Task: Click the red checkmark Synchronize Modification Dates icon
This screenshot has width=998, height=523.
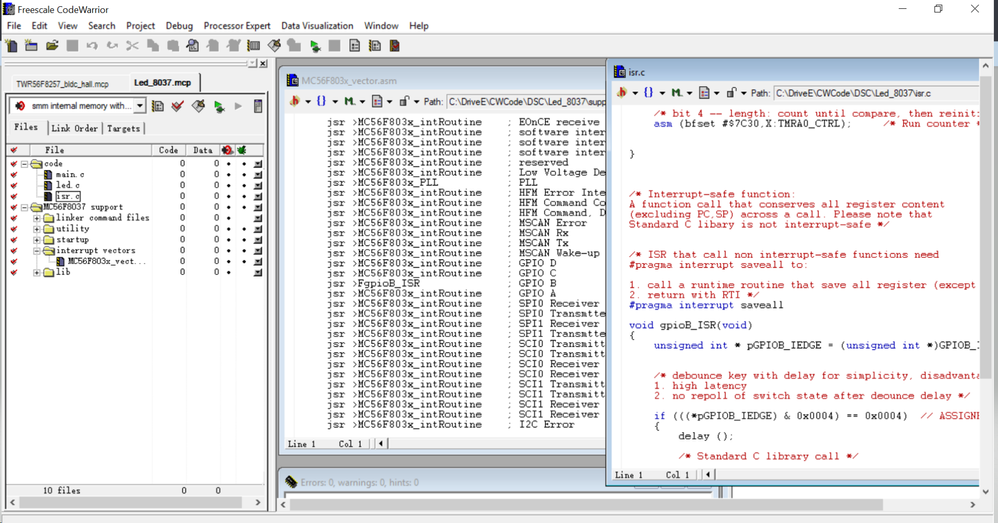Action: pyautogui.click(x=178, y=106)
